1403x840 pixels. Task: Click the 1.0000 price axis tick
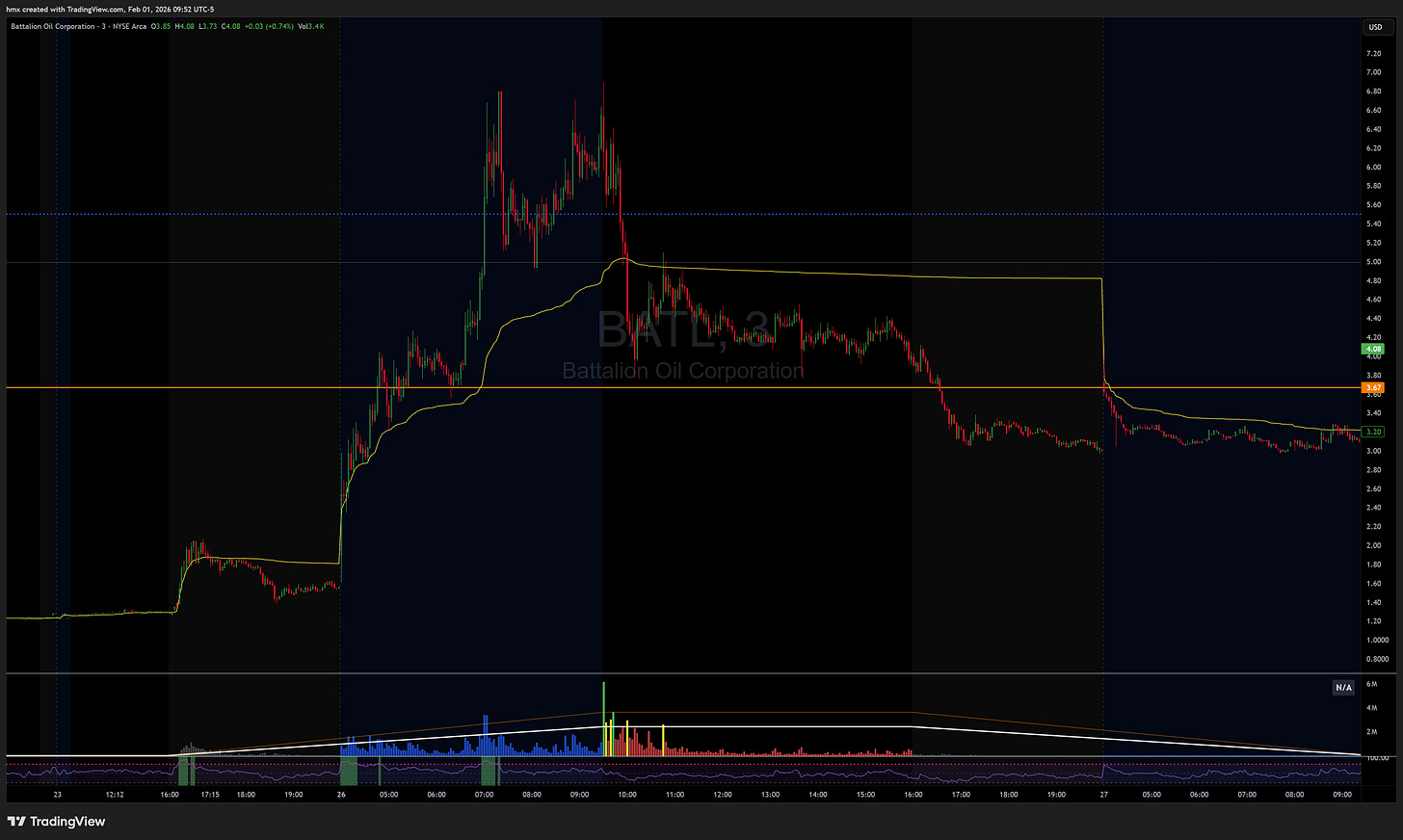(1376, 640)
